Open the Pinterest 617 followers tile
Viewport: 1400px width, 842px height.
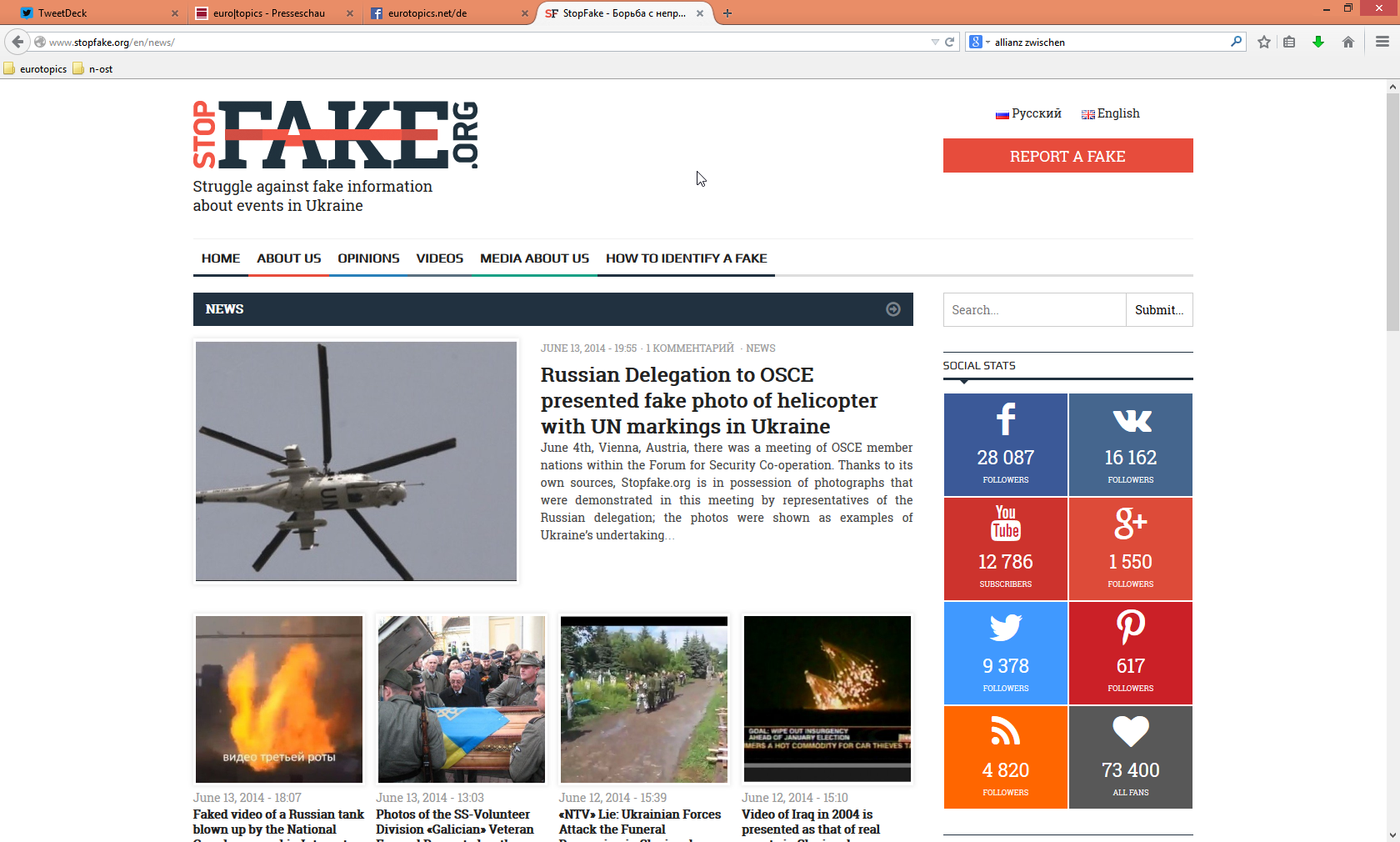(x=1131, y=653)
